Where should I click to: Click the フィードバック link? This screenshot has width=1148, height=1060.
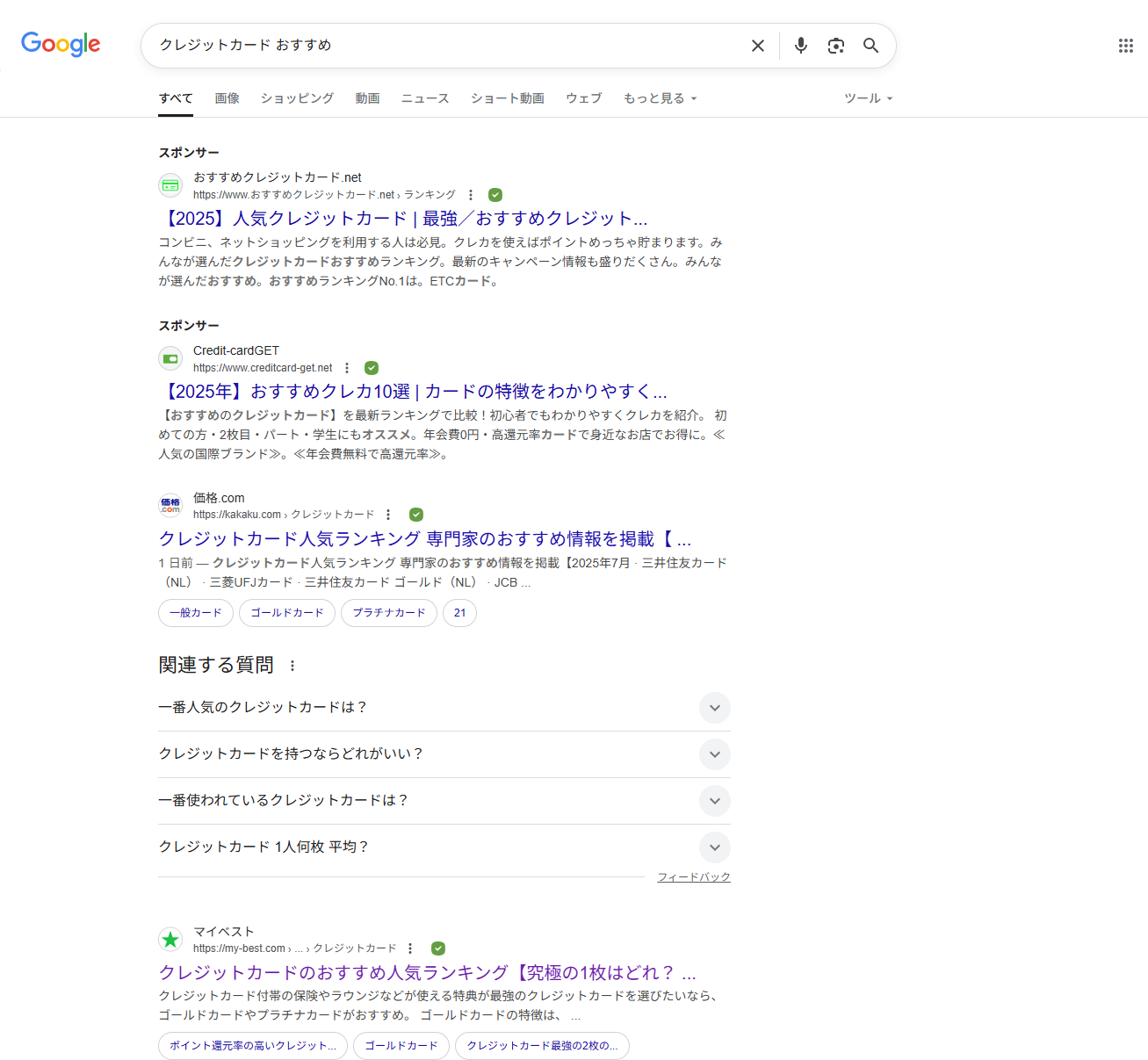[x=694, y=877]
